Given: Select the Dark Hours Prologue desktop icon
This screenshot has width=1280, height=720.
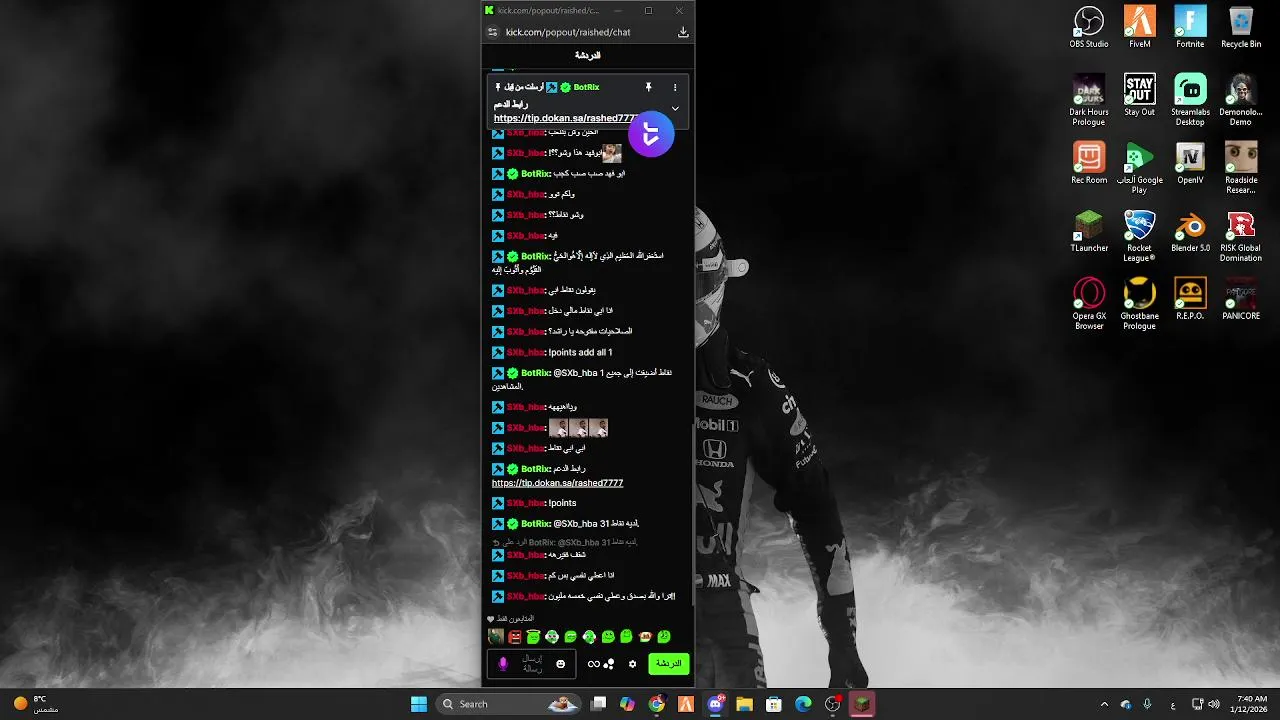Looking at the screenshot, I should [1089, 100].
